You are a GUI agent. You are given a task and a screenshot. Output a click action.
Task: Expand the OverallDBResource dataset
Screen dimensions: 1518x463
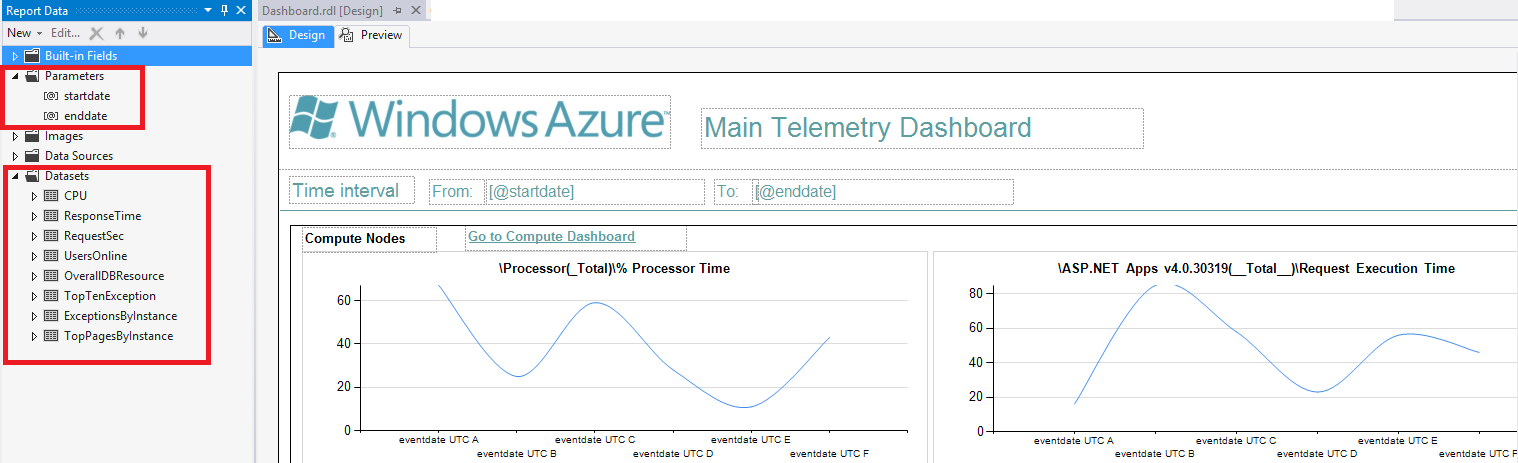pos(34,276)
